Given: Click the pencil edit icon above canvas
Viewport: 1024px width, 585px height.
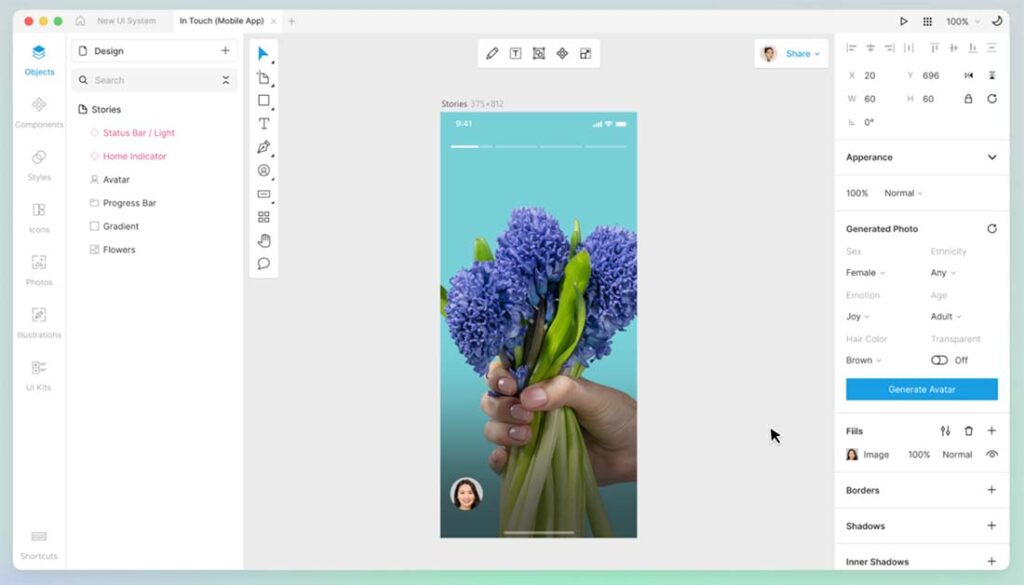Looking at the screenshot, I should point(492,54).
